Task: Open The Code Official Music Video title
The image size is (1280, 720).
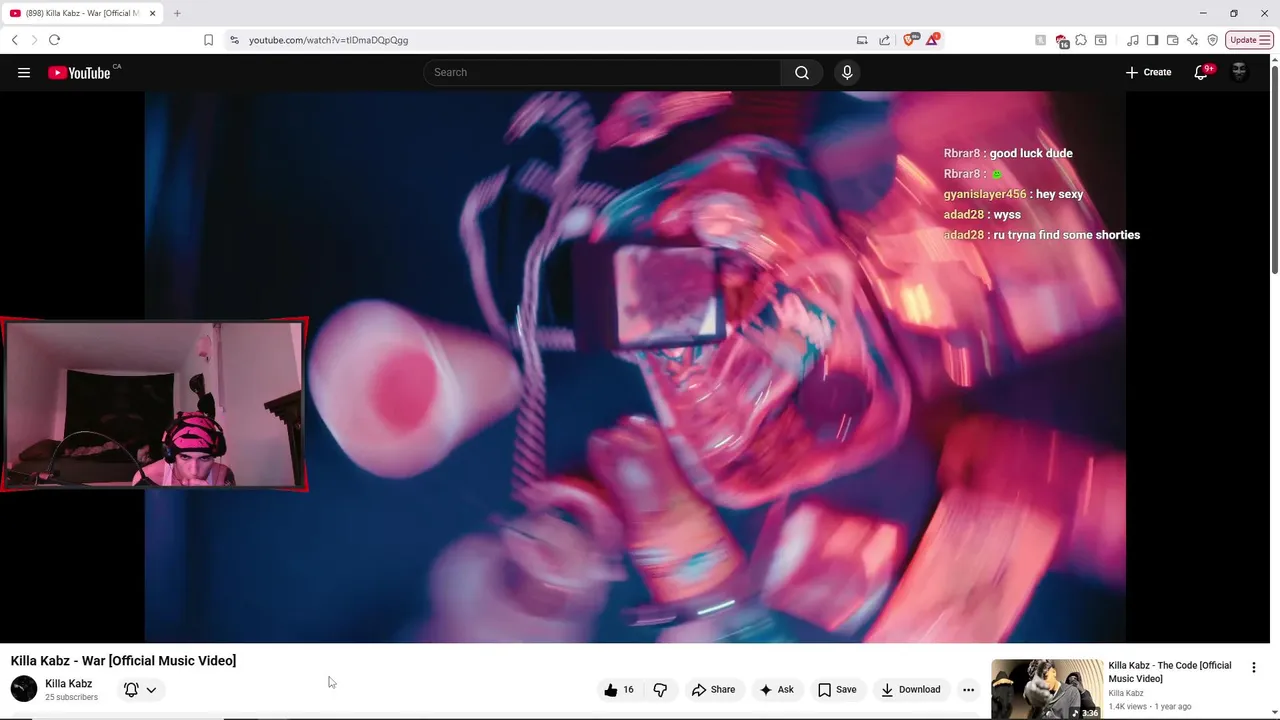Action: coord(1170,672)
